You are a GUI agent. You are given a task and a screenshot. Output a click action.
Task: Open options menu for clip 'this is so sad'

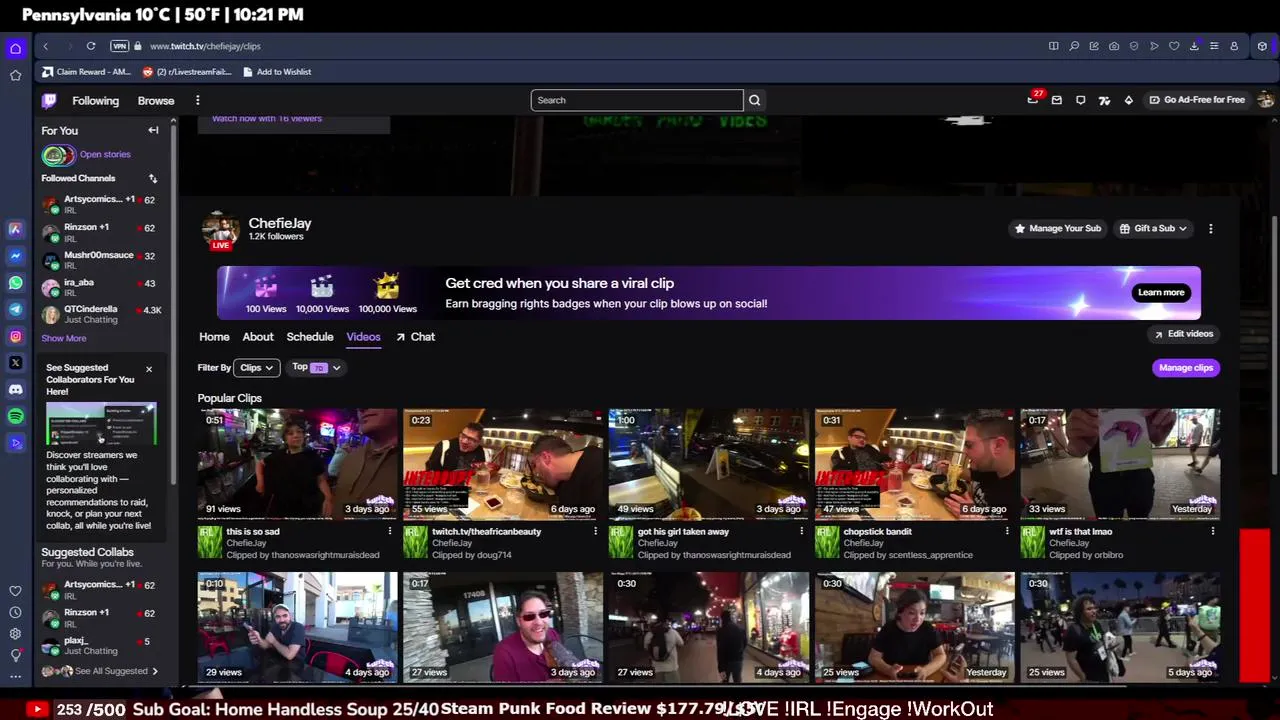(x=390, y=531)
